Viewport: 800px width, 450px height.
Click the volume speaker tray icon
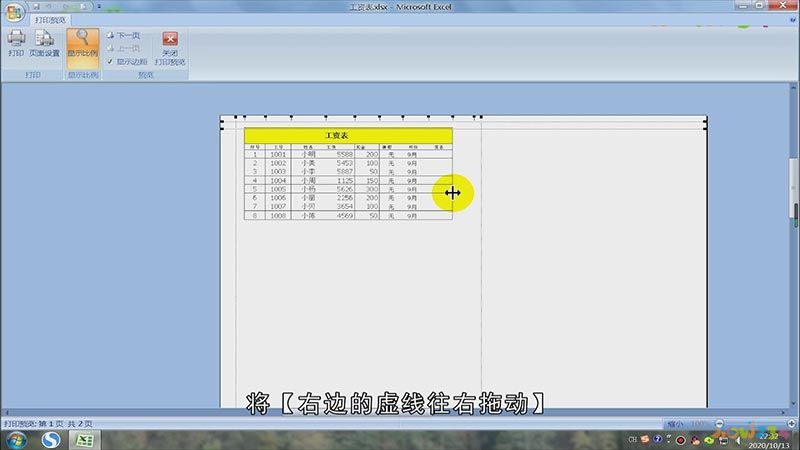coord(738,440)
